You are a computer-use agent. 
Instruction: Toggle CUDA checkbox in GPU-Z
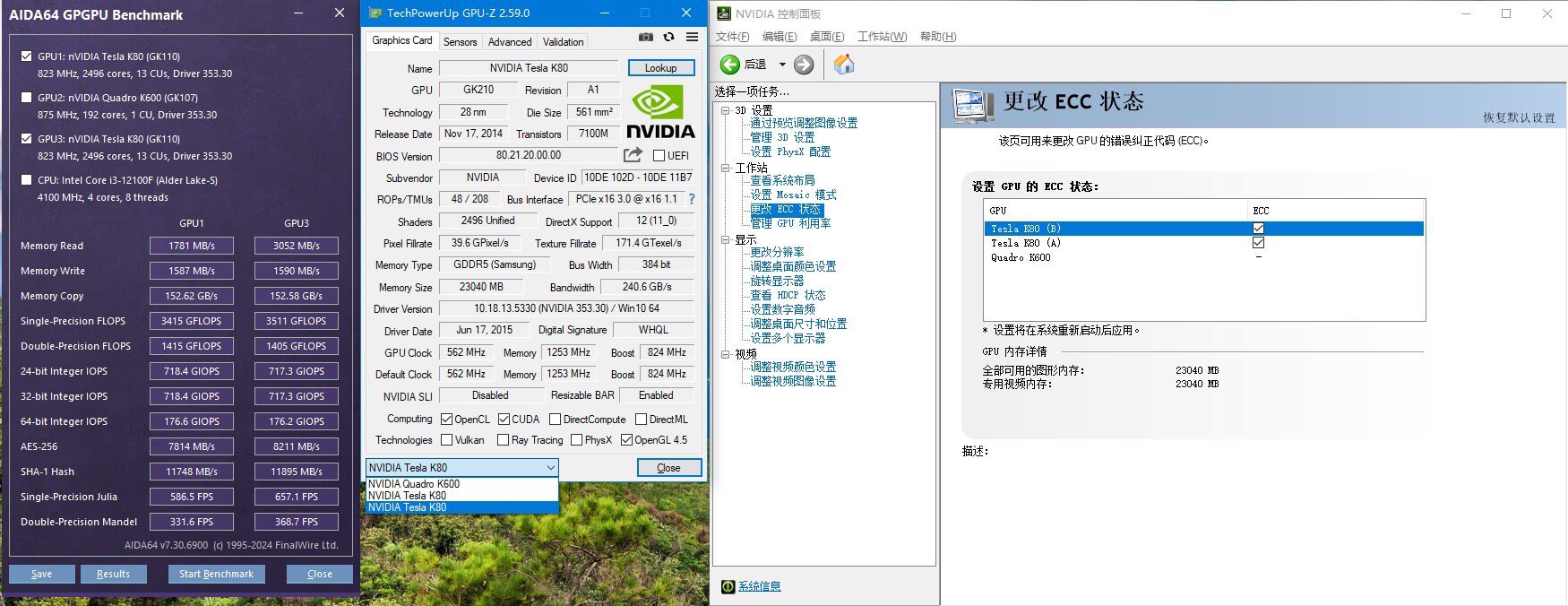(x=504, y=419)
